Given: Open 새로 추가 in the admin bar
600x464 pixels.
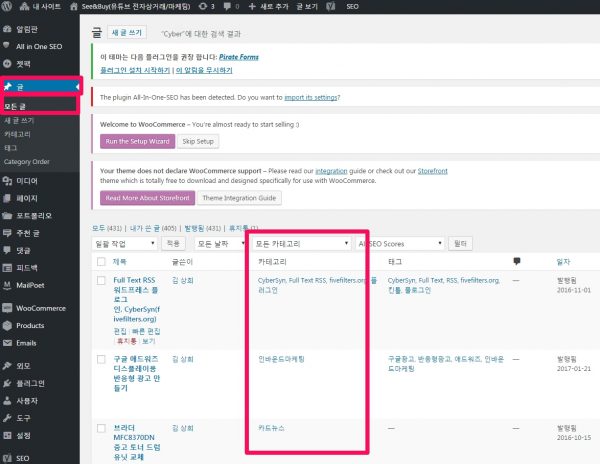Looking at the screenshot, I should [268, 7].
